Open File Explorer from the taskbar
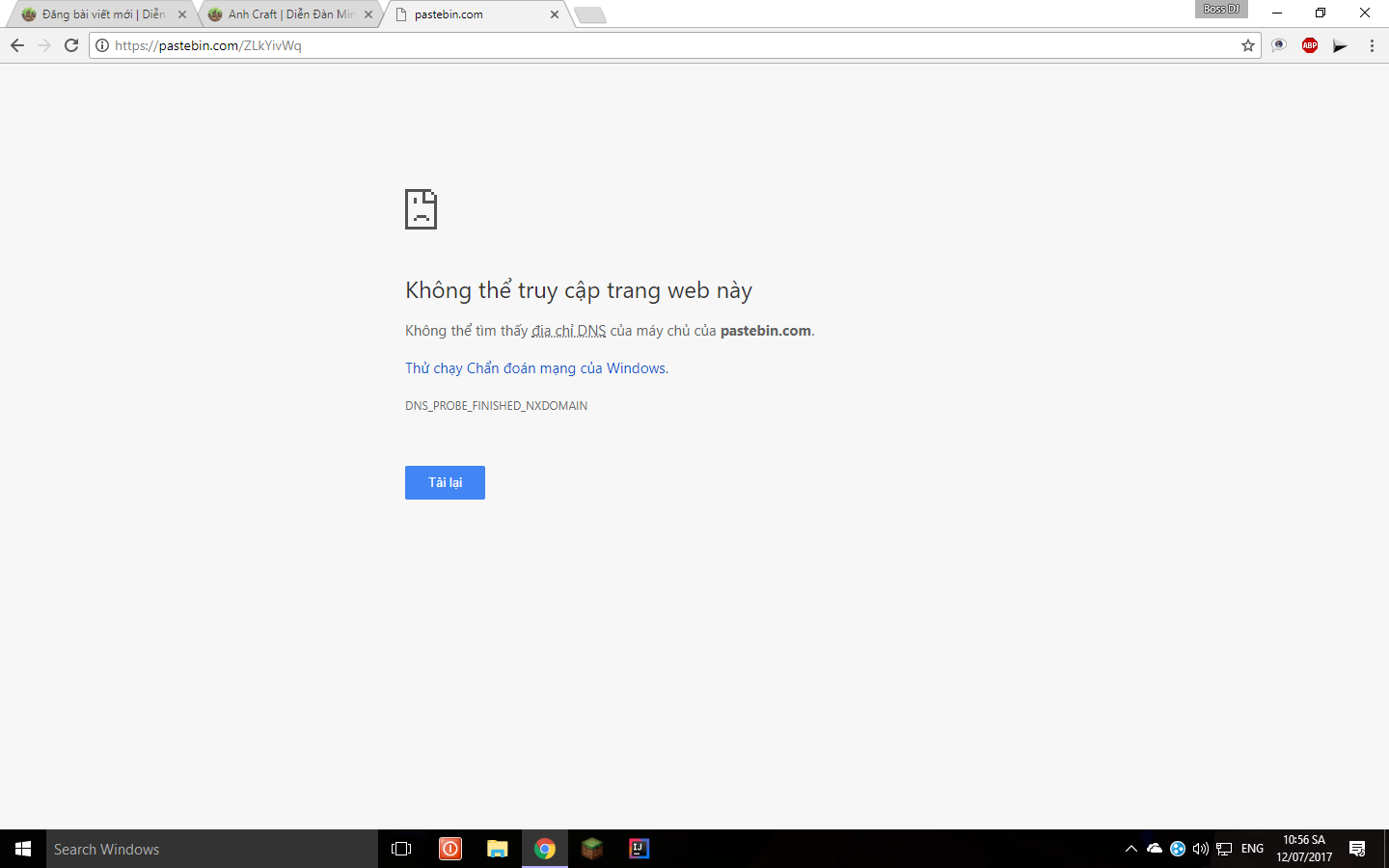 coord(497,849)
